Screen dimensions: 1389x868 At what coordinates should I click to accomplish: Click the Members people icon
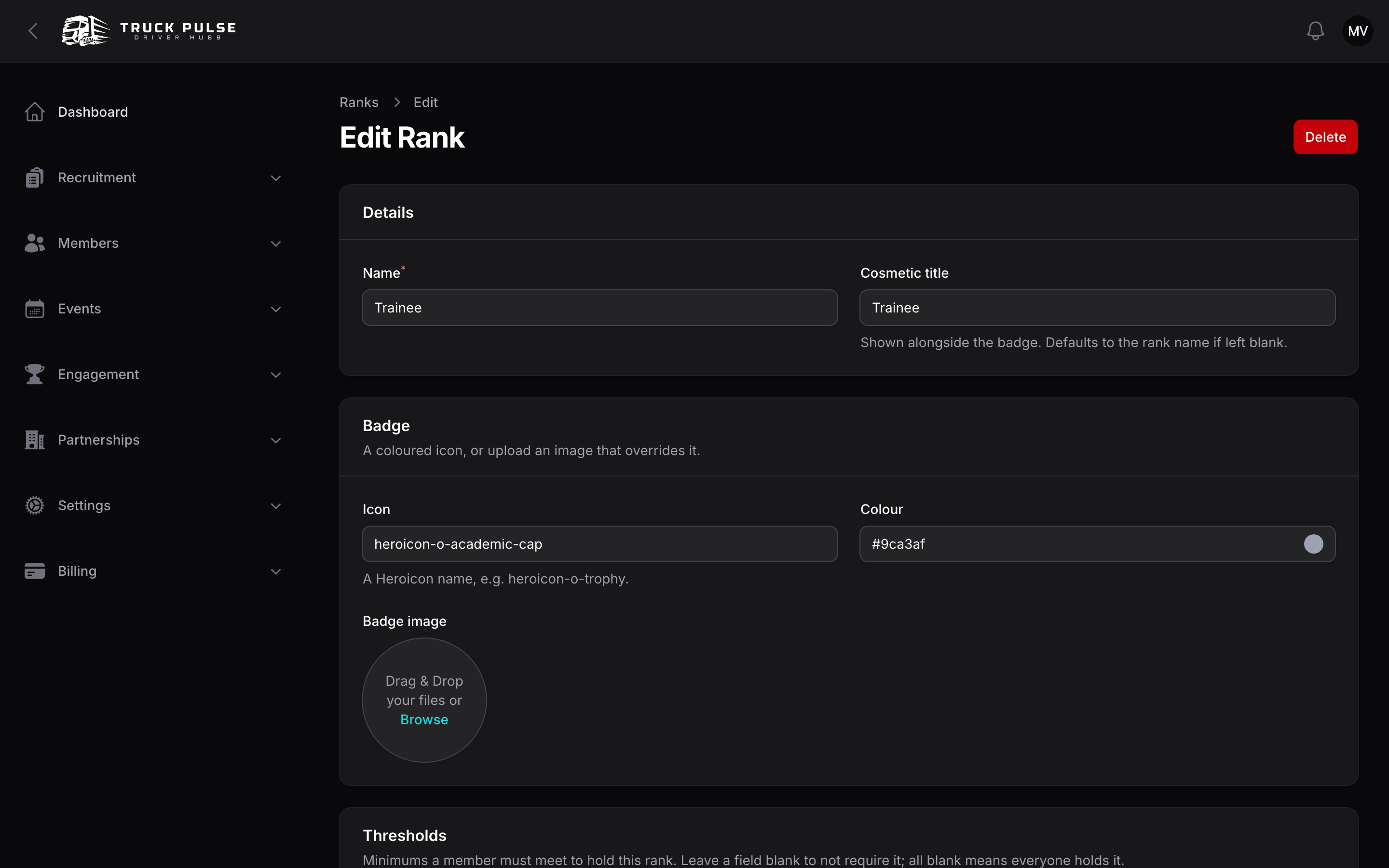pyautogui.click(x=34, y=244)
